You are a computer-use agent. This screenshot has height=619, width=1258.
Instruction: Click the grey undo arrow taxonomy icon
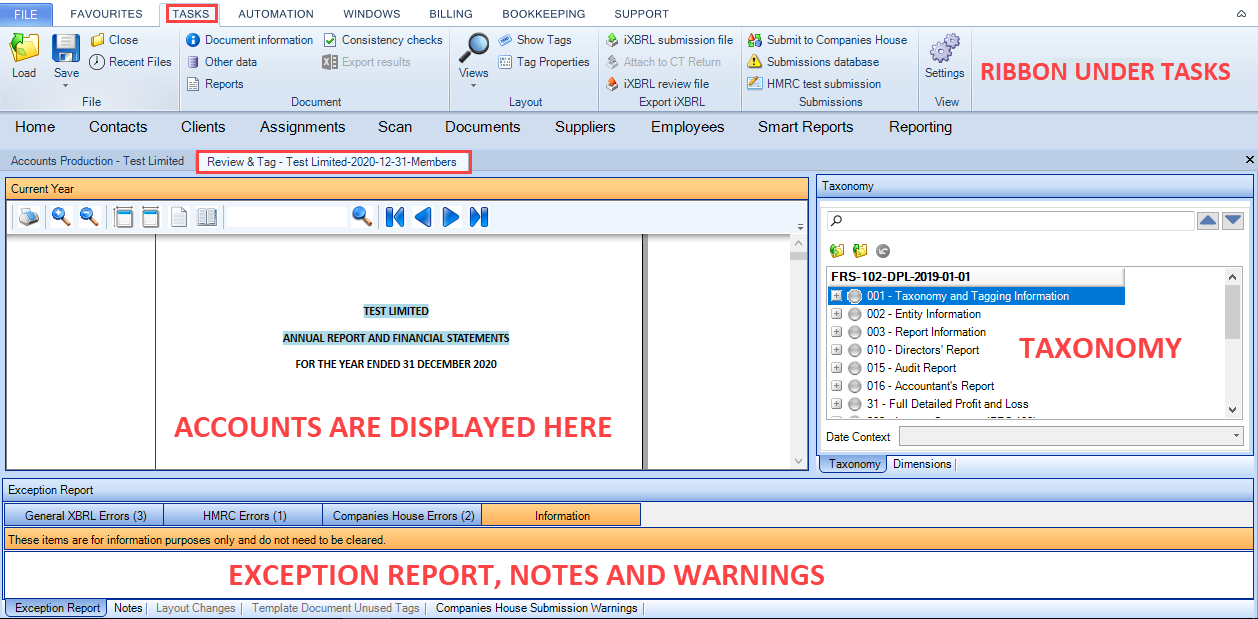(883, 251)
